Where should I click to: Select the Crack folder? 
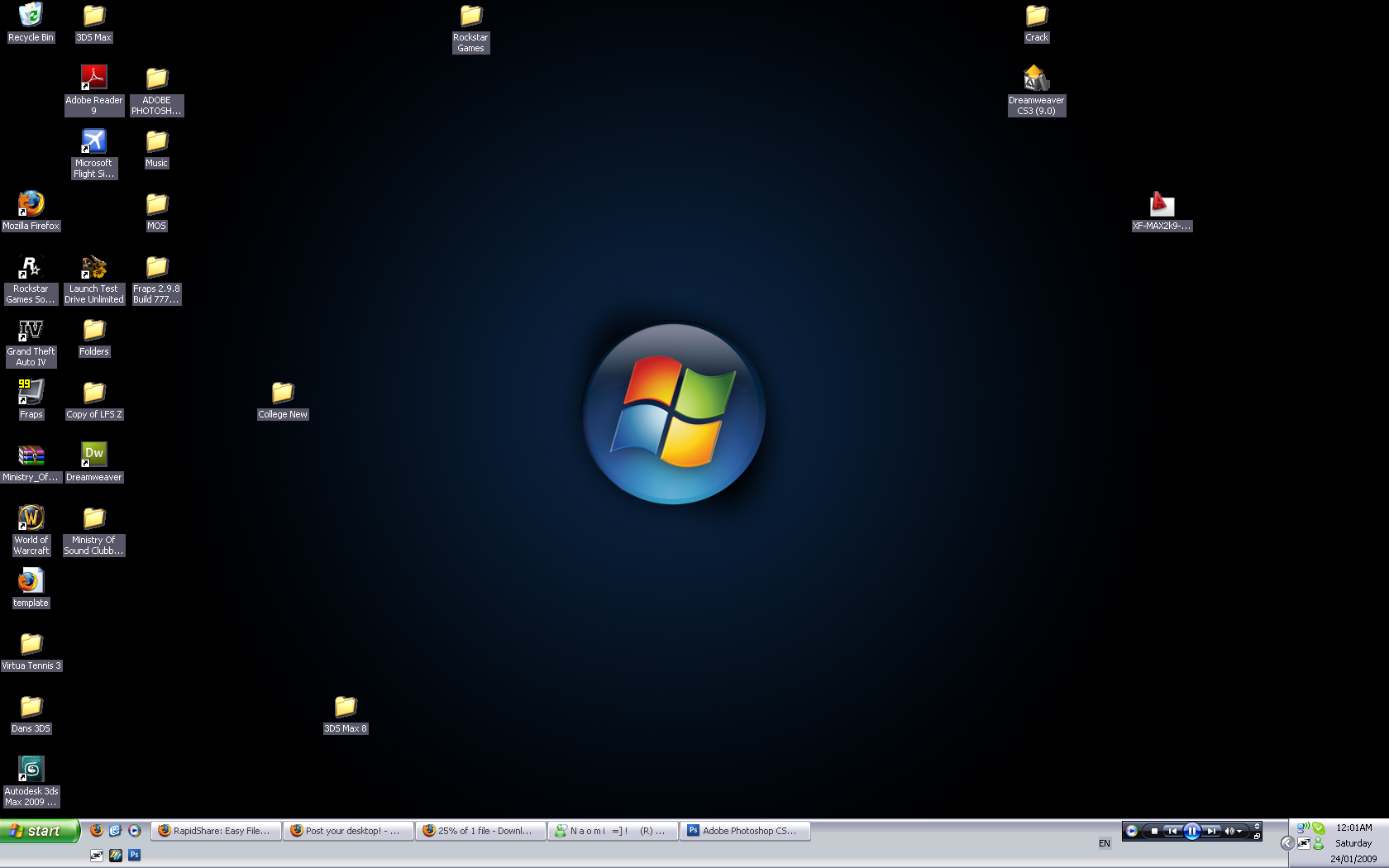1037,22
